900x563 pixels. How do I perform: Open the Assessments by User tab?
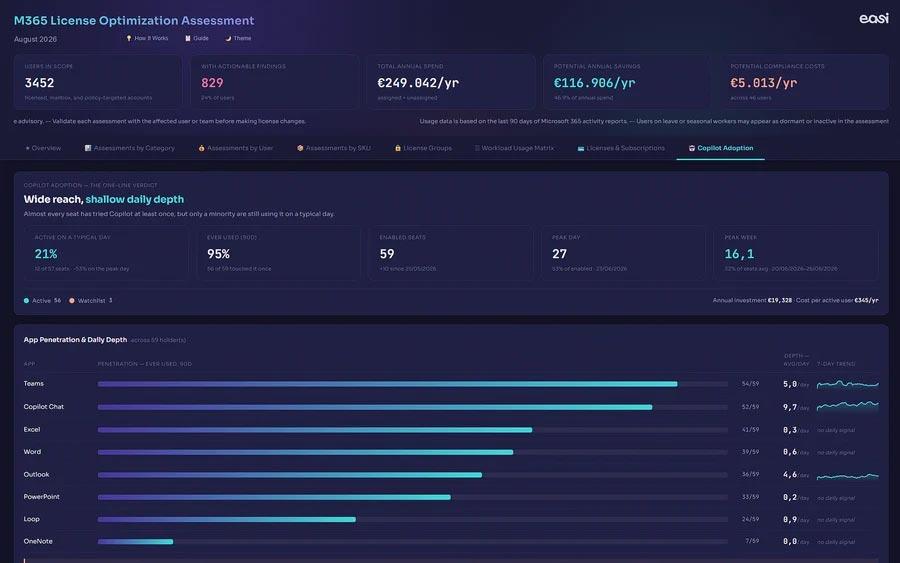(236, 148)
